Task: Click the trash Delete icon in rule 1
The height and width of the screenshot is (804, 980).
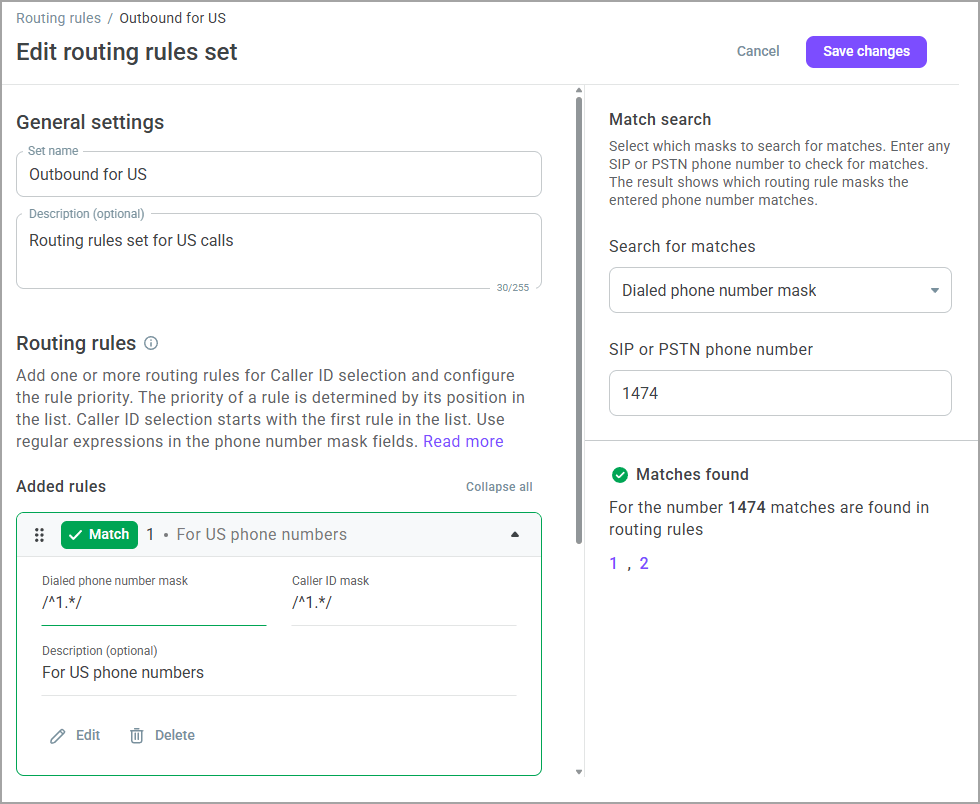Action: [137, 736]
